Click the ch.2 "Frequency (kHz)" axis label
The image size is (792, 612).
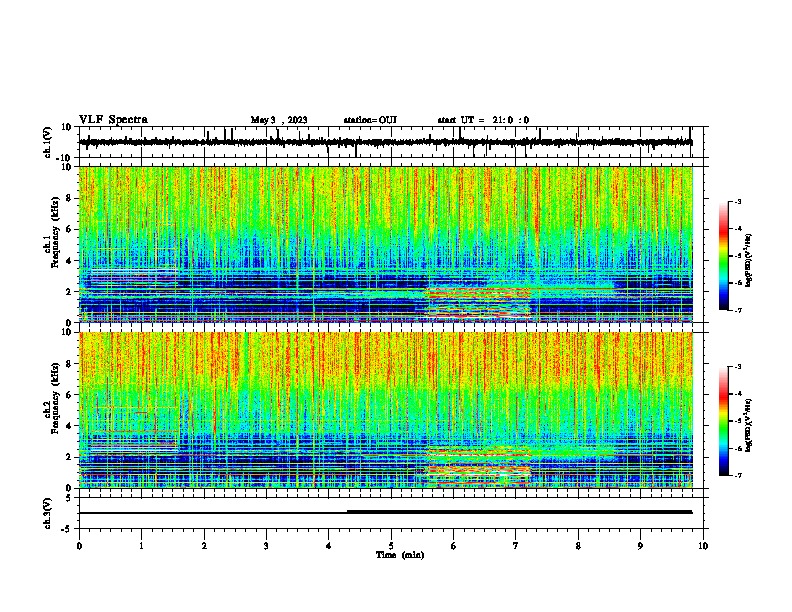(x=55, y=398)
